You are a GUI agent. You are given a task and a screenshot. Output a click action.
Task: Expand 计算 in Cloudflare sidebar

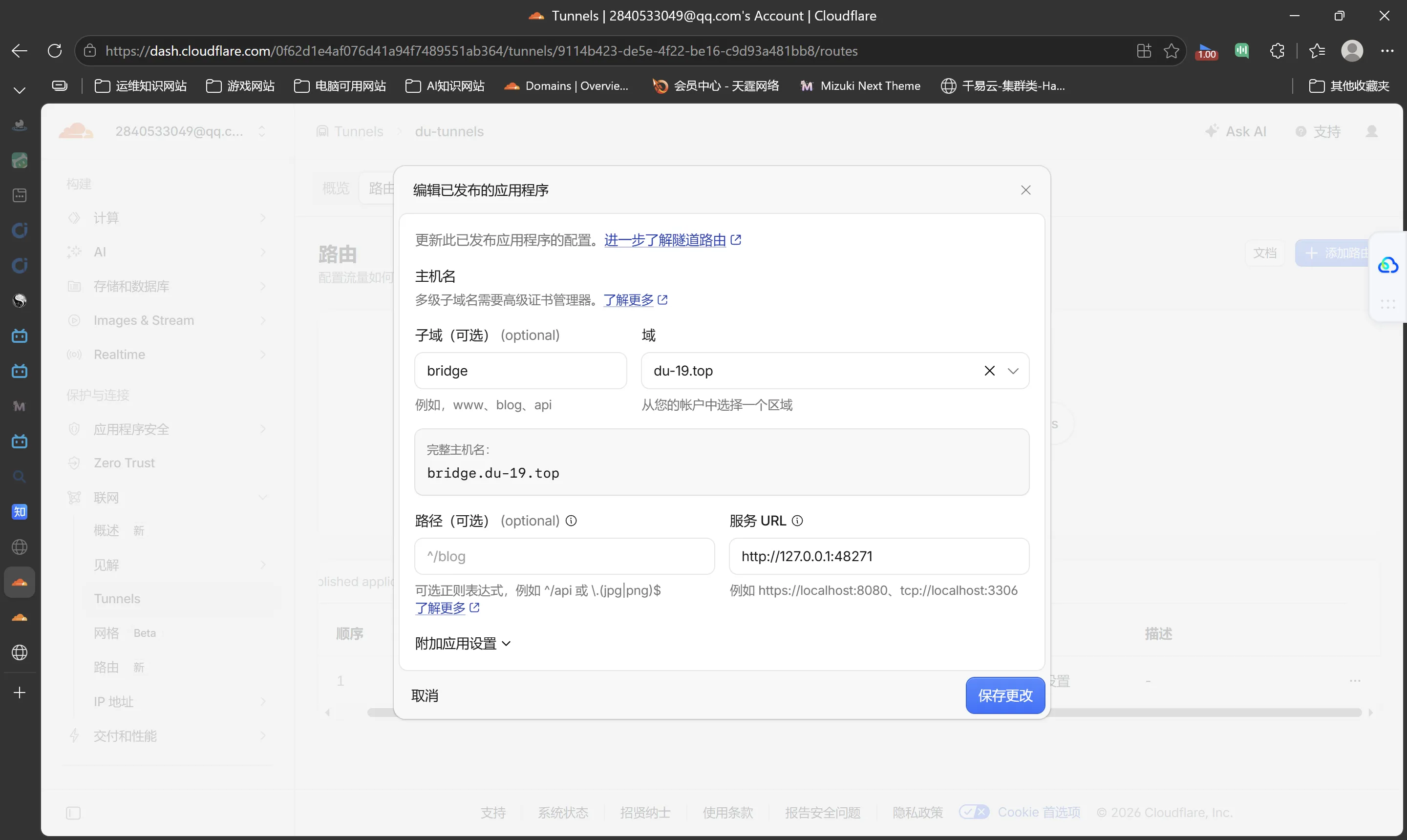(x=167, y=218)
